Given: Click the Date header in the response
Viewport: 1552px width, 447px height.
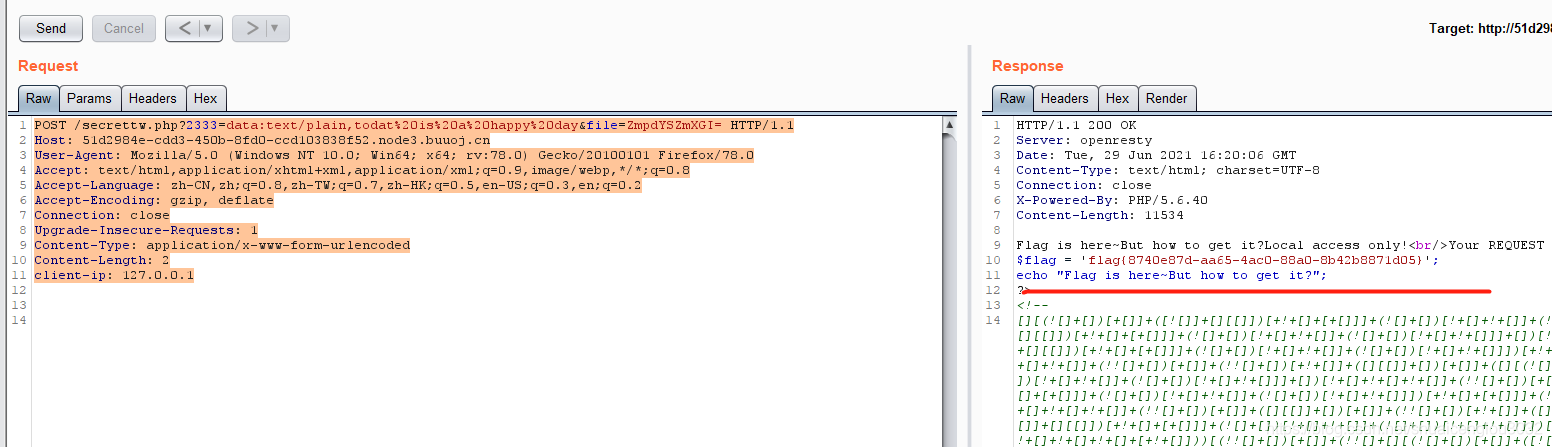Looking at the screenshot, I should 1156,155.
